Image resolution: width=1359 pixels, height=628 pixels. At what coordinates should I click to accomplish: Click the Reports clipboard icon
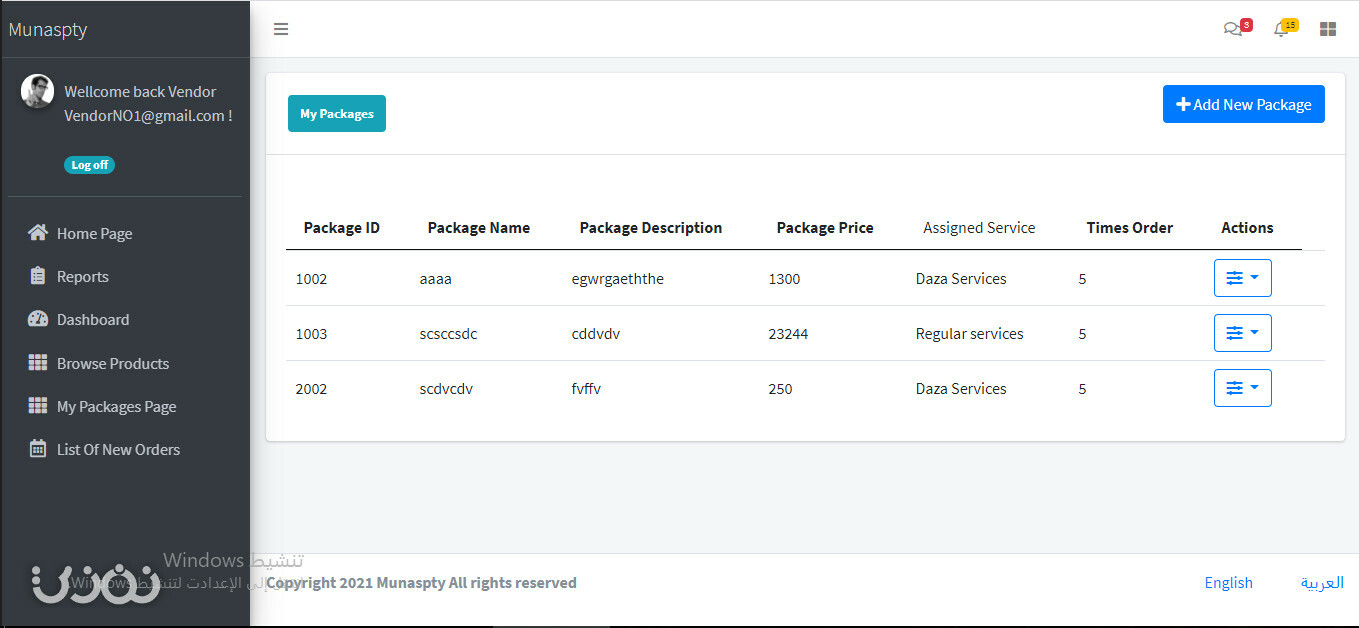(38, 276)
